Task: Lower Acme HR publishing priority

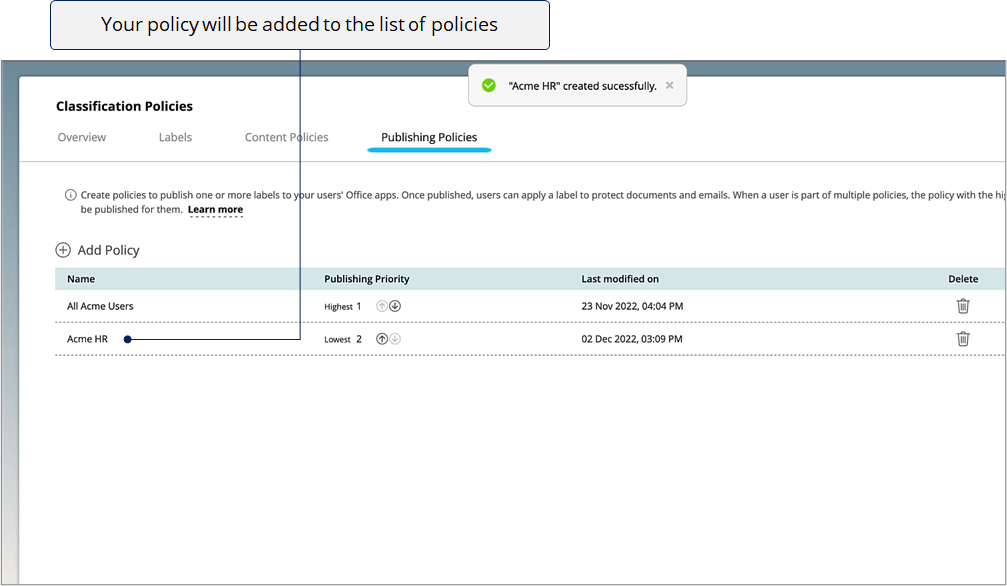Action: click(395, 339)
